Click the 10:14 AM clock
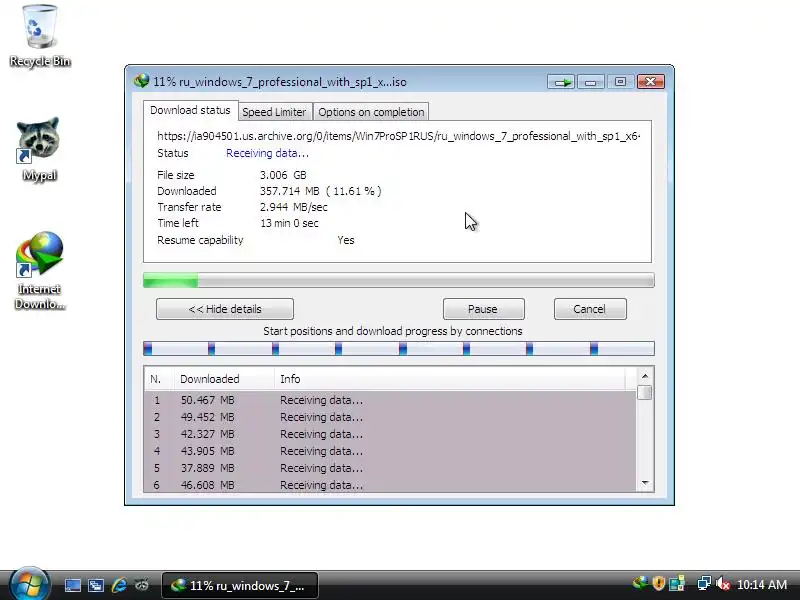 tap(762, 585)
